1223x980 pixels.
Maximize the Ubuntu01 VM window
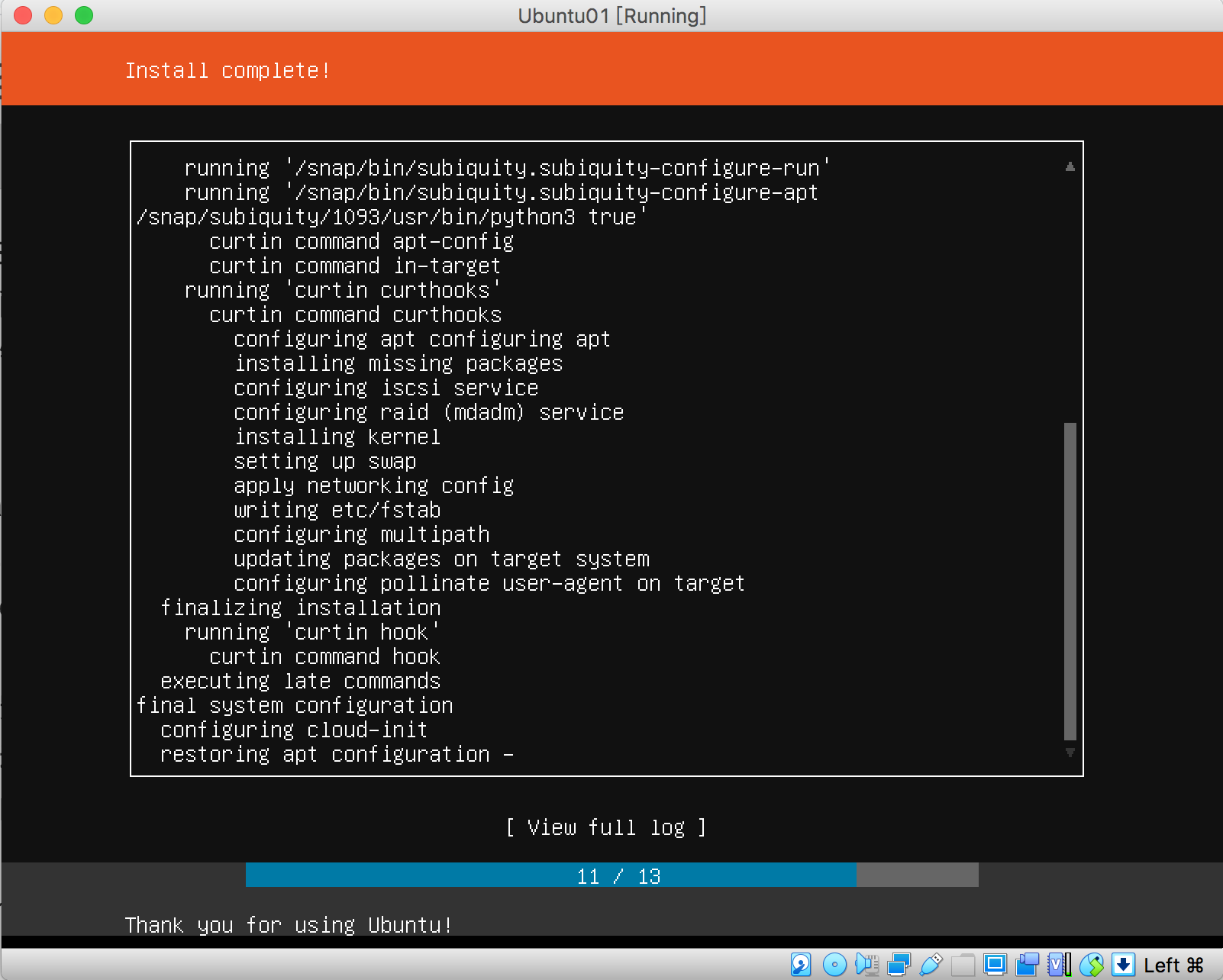click(84, 15)
